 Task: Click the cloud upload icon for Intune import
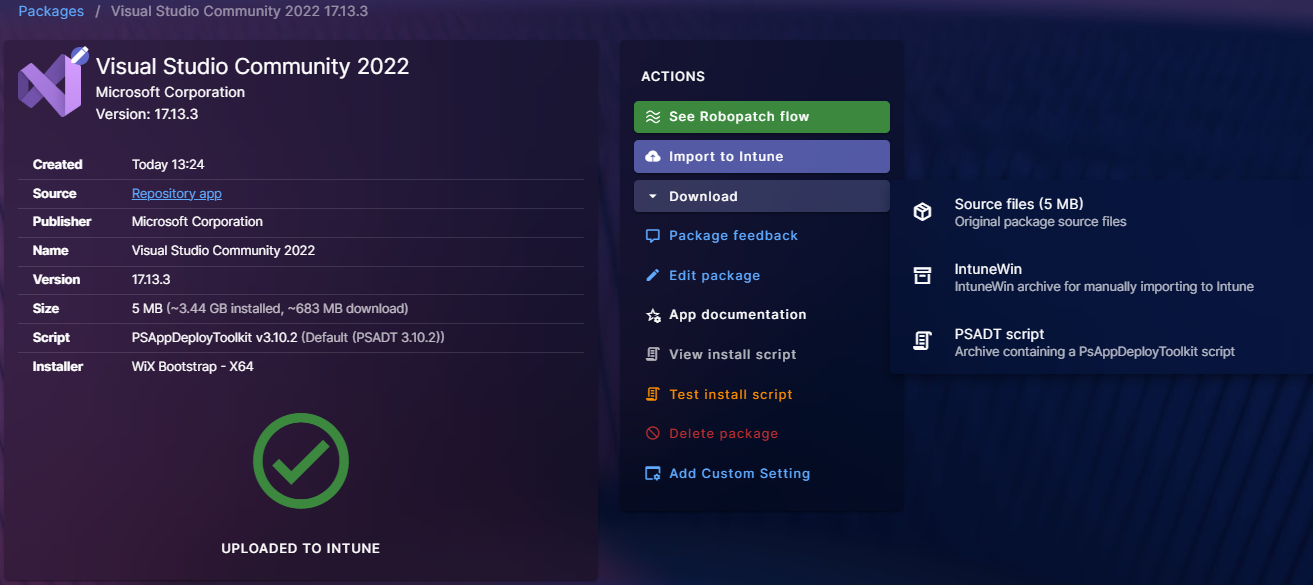tap(653, 157)
